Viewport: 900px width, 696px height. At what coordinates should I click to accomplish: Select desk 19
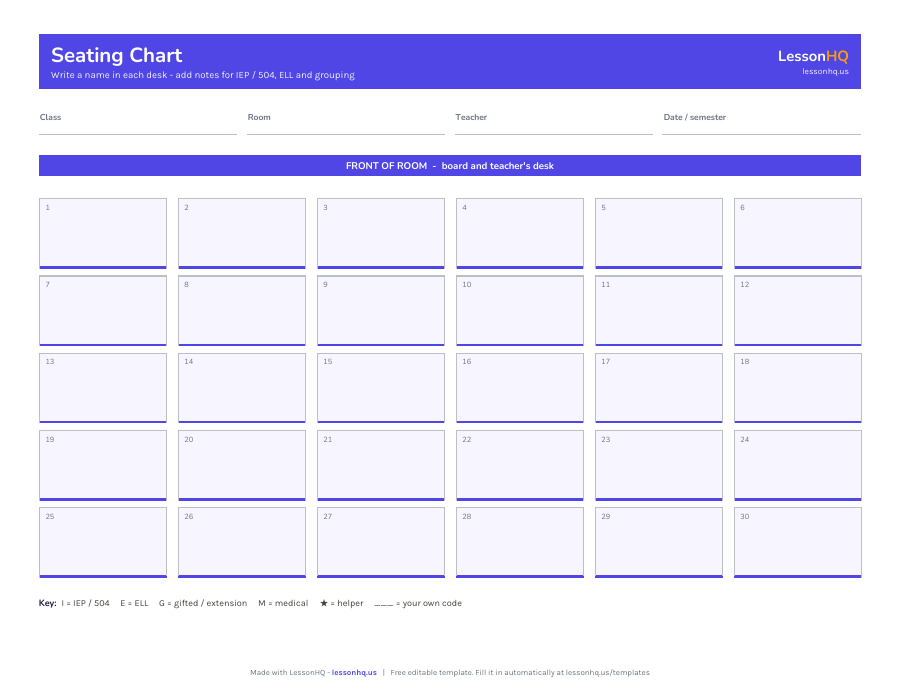tap(103, 465)
